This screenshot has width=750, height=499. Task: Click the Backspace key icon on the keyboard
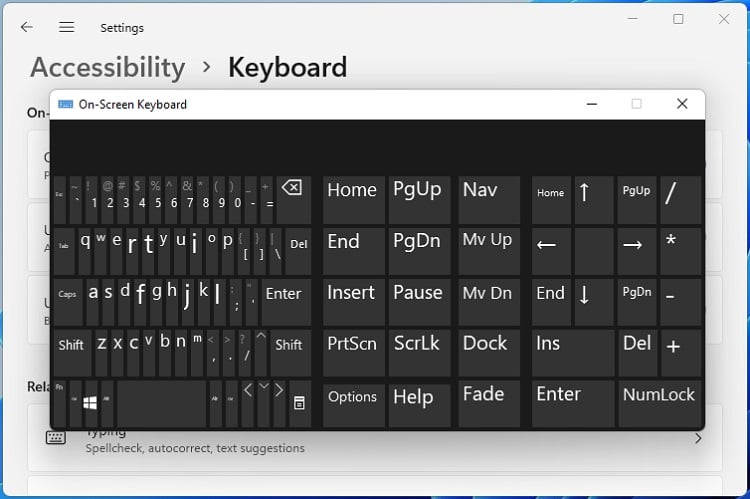point(293,200)
